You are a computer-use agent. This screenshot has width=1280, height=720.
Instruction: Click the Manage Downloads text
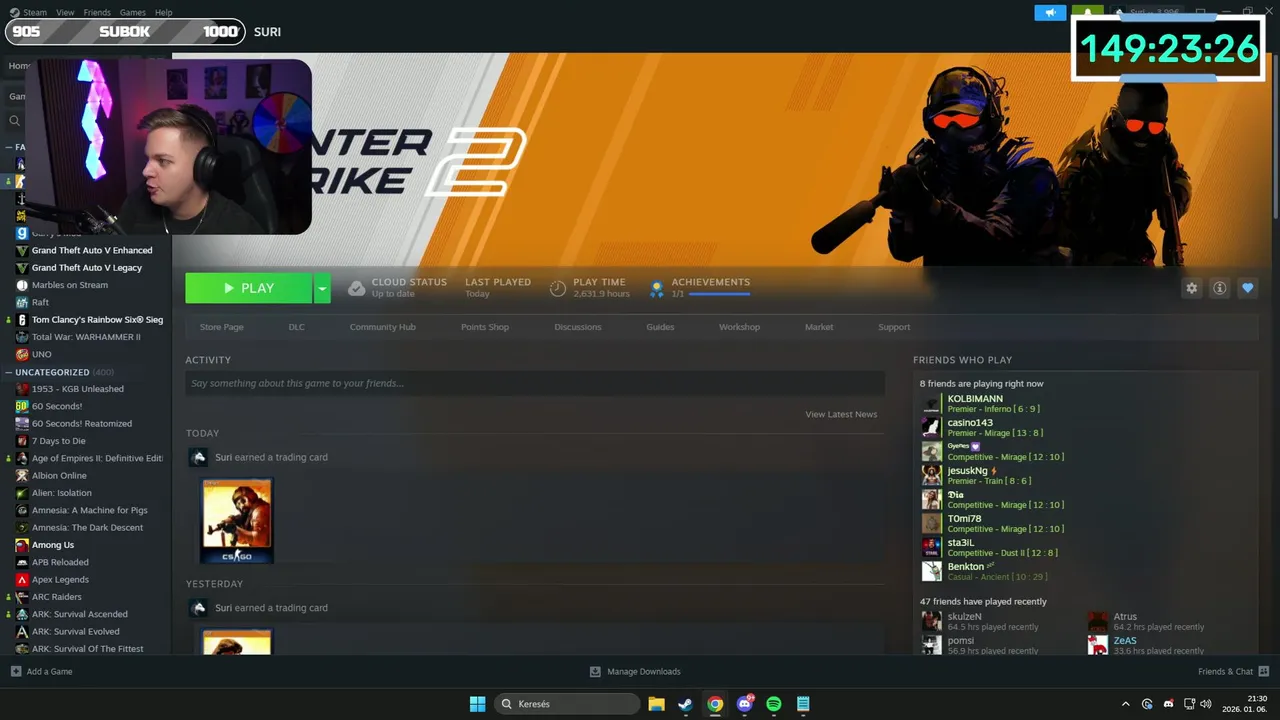click(x=644, y=671)
